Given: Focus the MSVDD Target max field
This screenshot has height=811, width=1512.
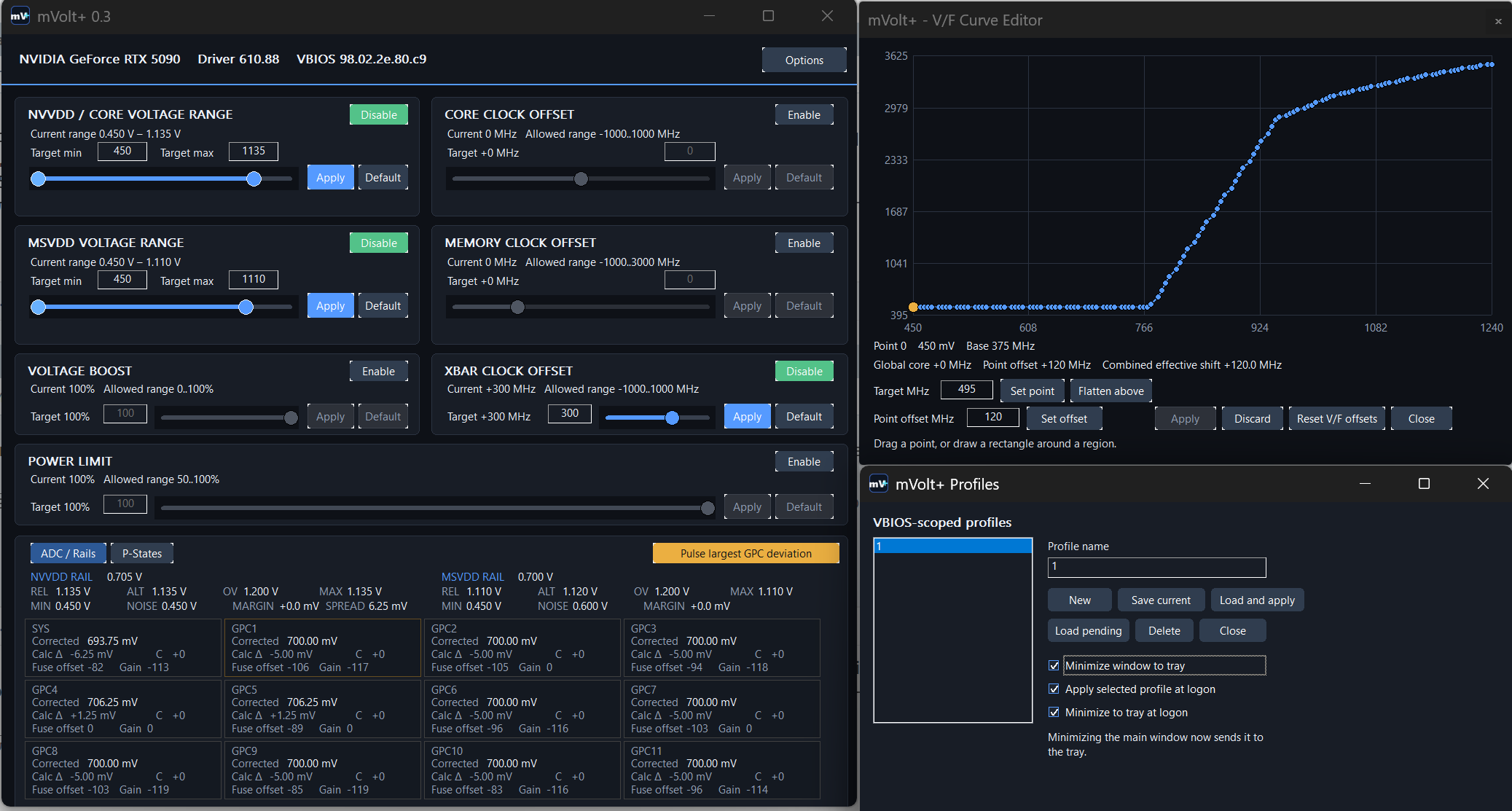Looking at the screenshot, I should [x=254, y=279].
